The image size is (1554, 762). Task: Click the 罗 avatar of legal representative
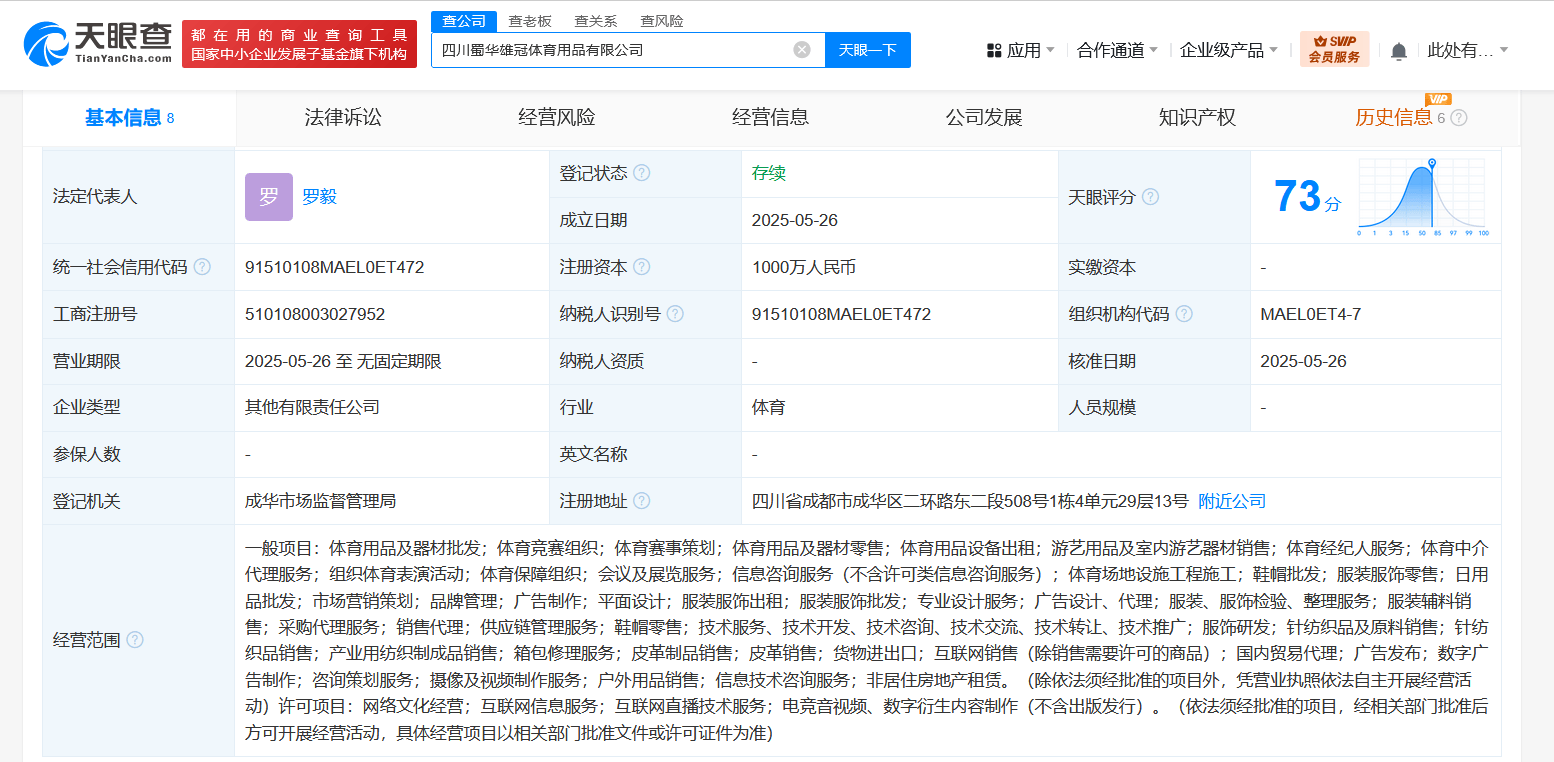(268, 197)
